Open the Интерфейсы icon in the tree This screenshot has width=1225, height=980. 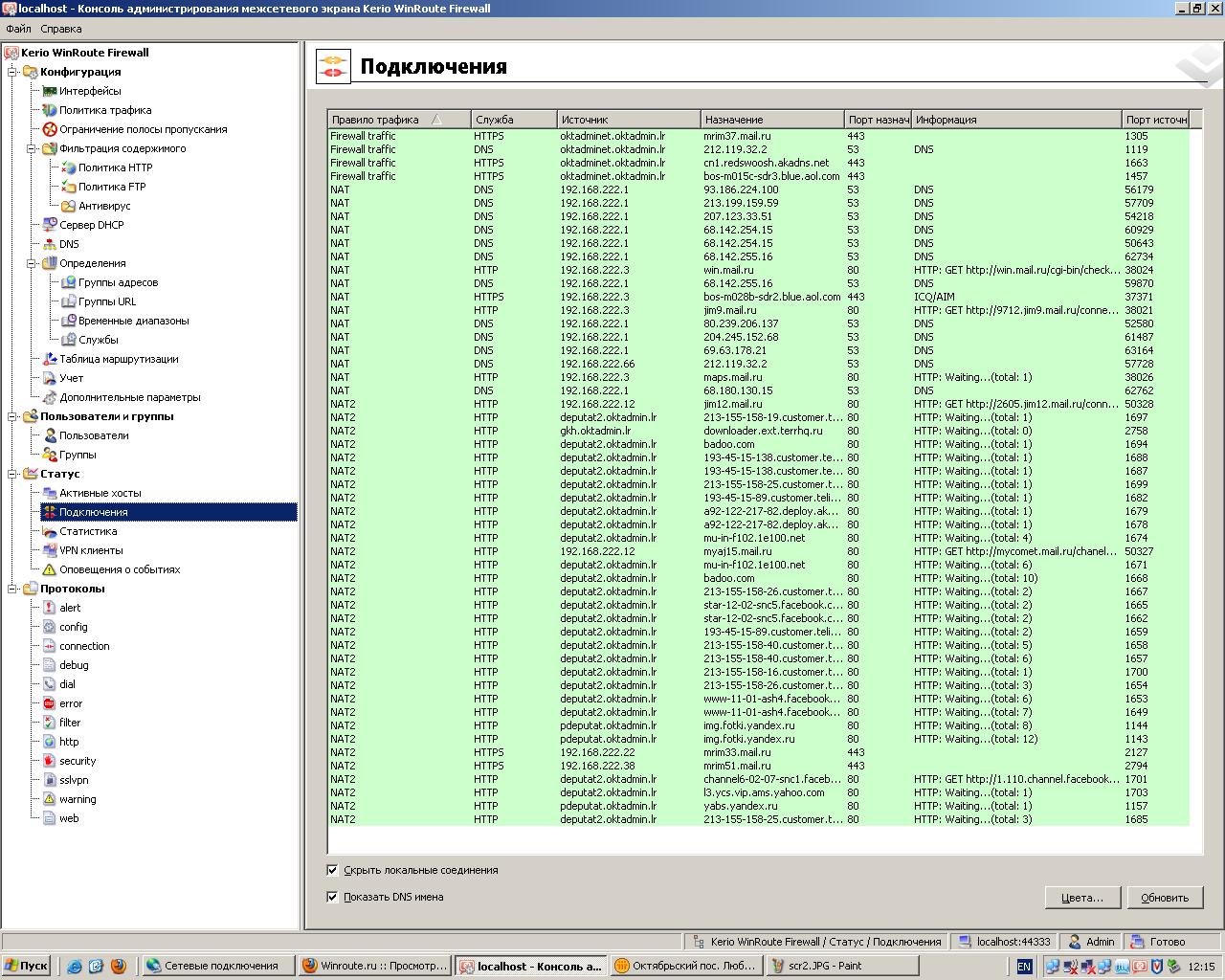pos(50,91)
